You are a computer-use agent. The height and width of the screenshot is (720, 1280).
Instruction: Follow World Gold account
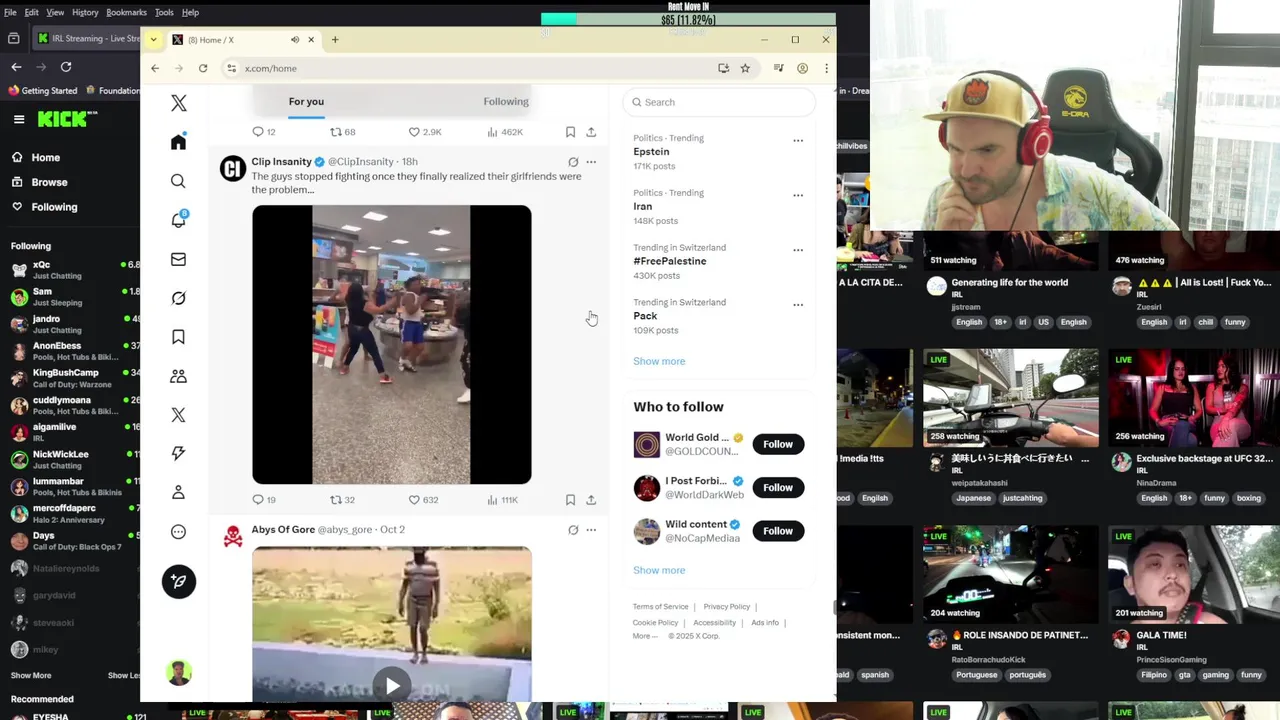coord(778,444)
